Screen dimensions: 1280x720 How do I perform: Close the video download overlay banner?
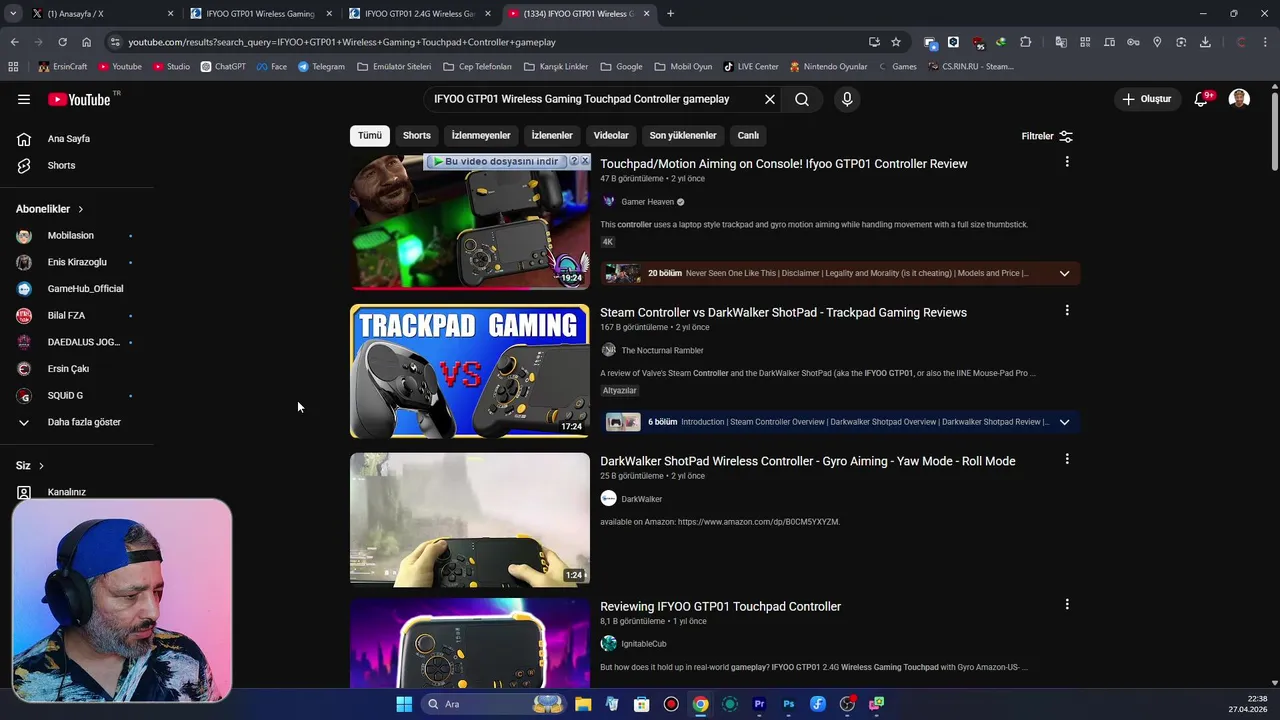pyautogui.click(x=585, y=161)
